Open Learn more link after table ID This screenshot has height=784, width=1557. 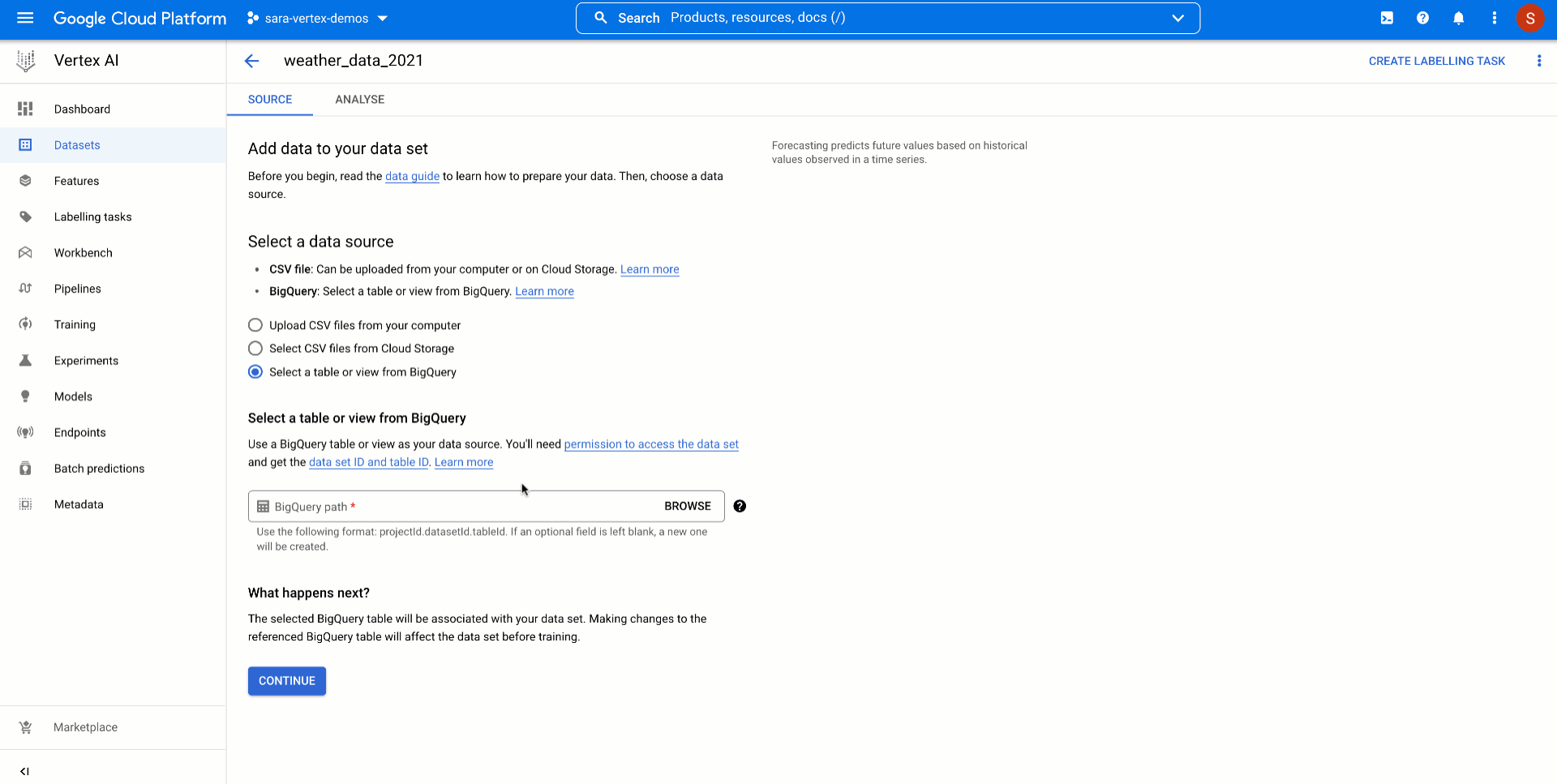coord(464,462)
